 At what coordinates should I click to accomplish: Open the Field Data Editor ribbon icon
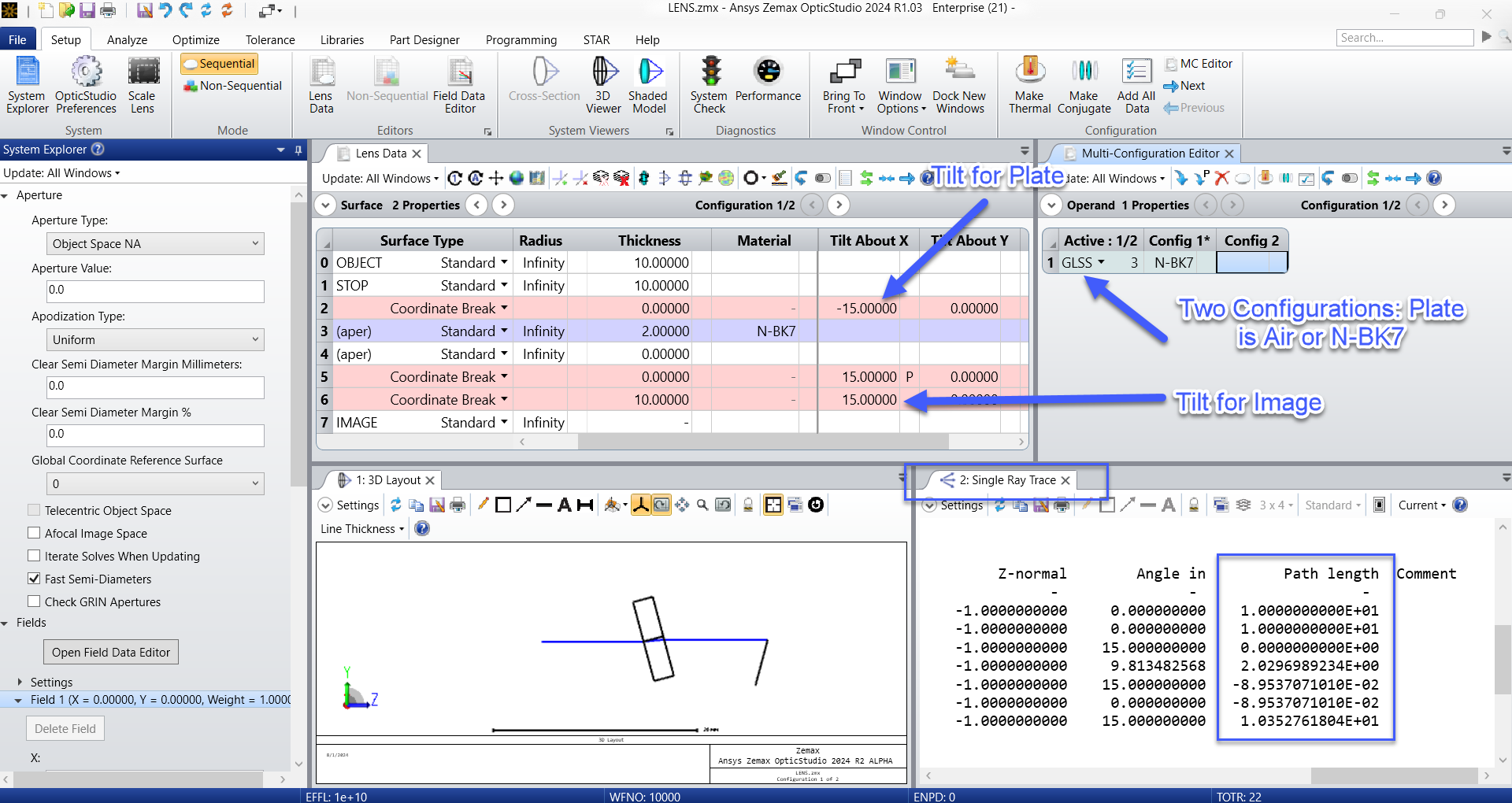pyautogui.click(x=460, y=85)
